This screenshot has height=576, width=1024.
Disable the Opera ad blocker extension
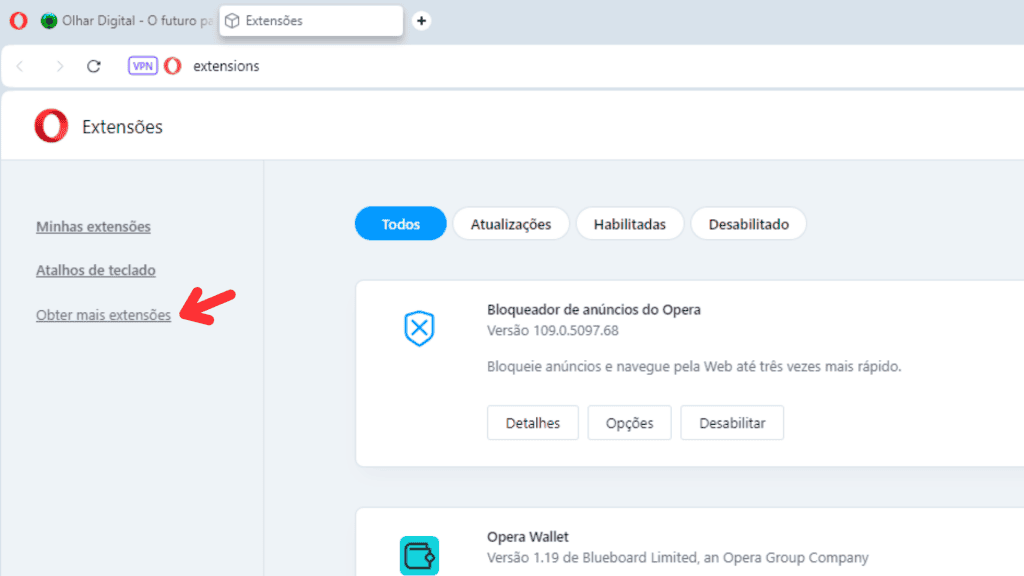pos(732,422)
